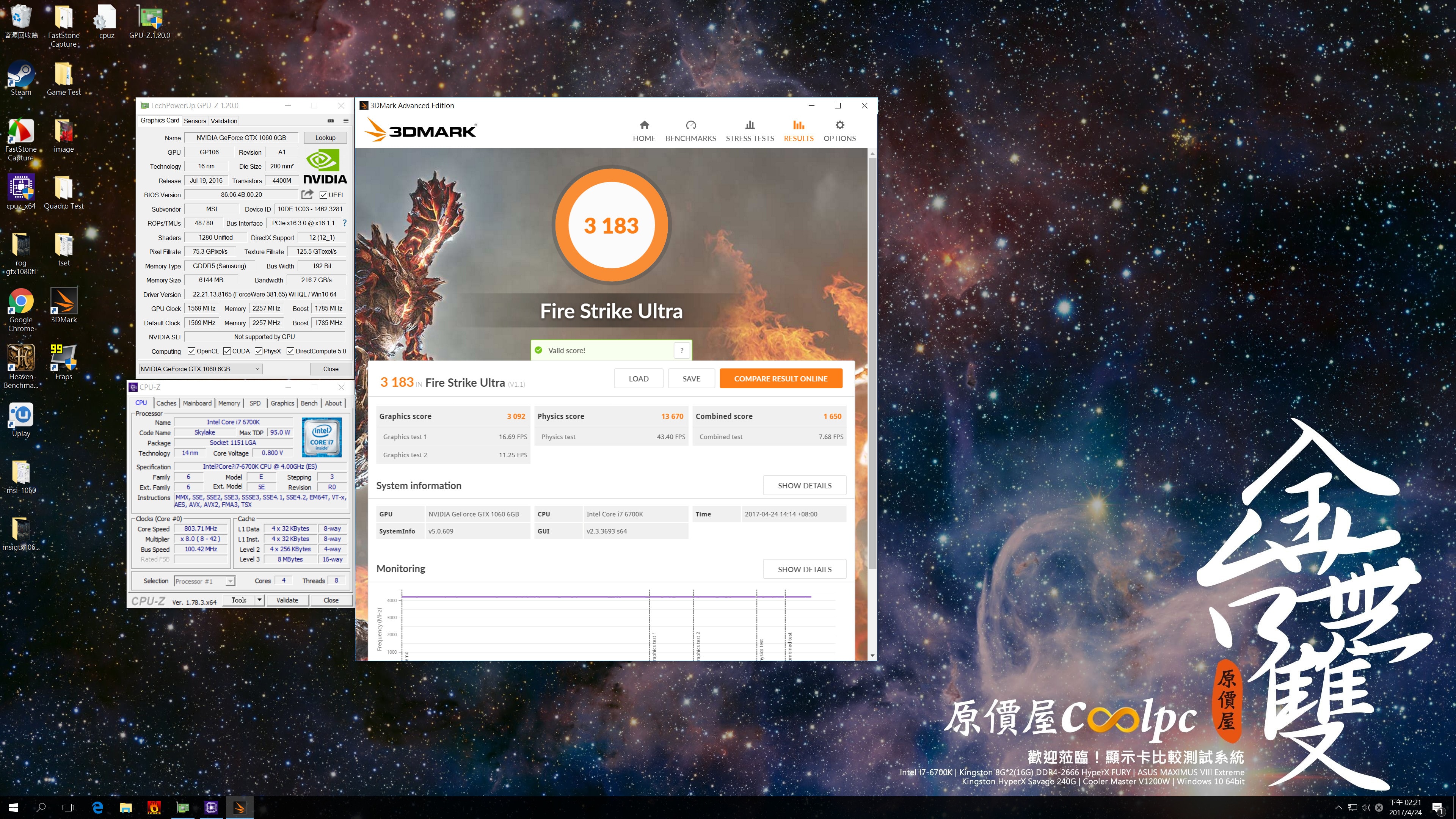Show details for Monitoring
Screen dimensions: 1456x819
coord(804,569)
